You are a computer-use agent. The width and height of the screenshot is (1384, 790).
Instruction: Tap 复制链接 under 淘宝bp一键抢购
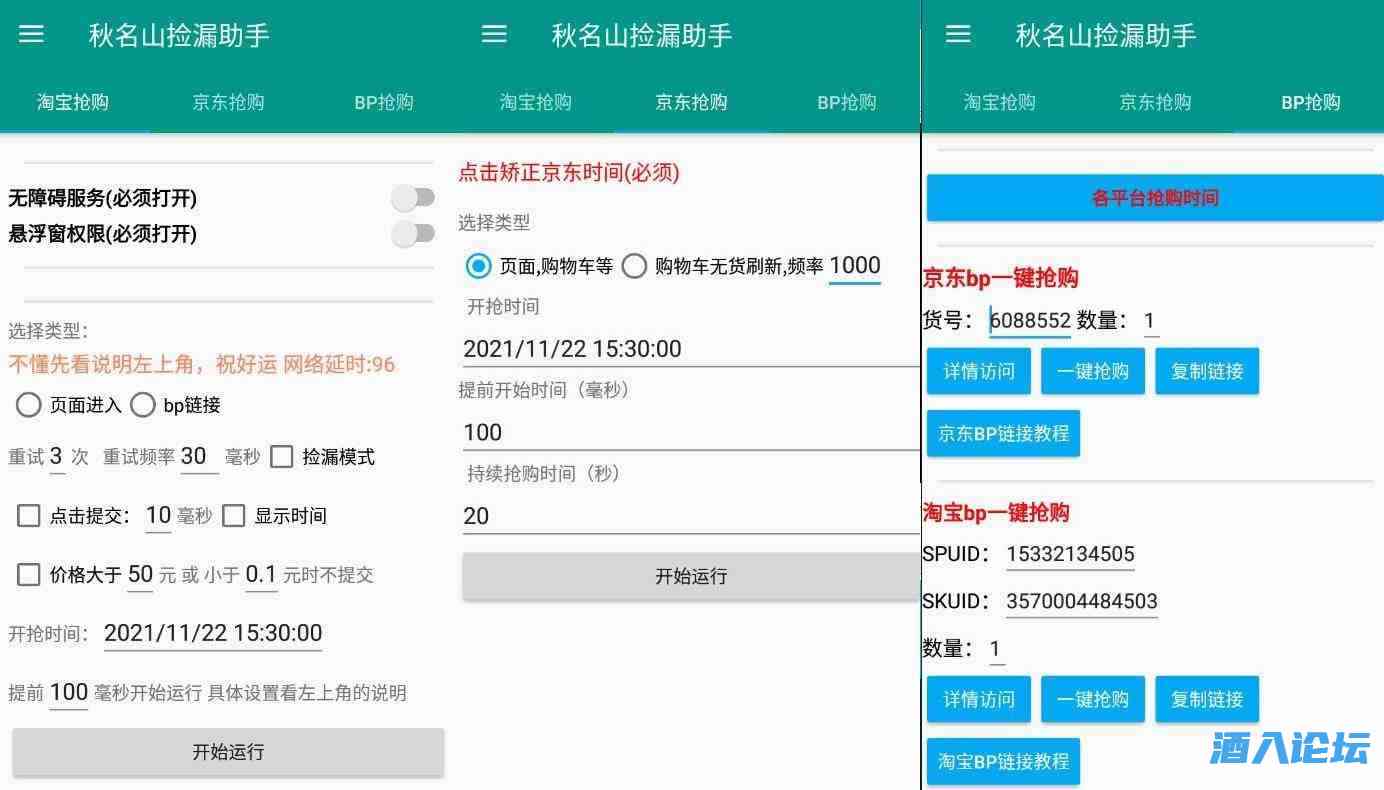(x=1207, y=699)
